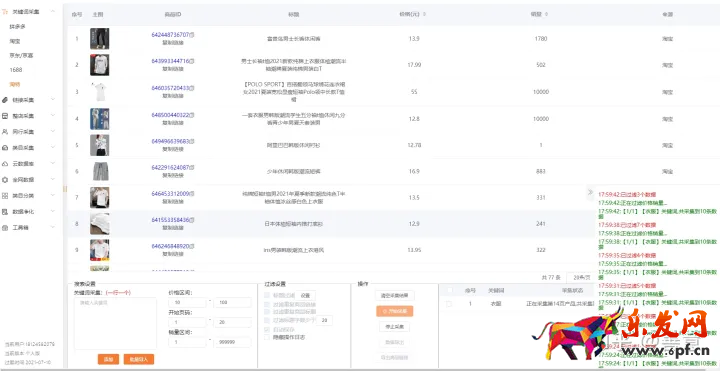720x371 pixels.
Task: Click copy icon beside product ID 642448736707
Action: 192,35
